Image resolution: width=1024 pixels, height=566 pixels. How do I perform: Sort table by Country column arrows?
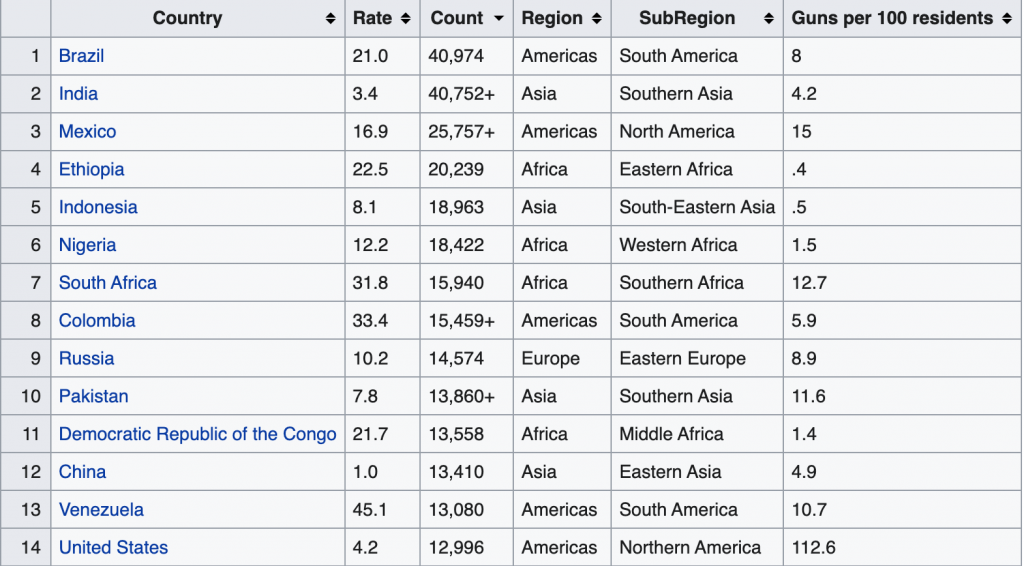point(331,19)
